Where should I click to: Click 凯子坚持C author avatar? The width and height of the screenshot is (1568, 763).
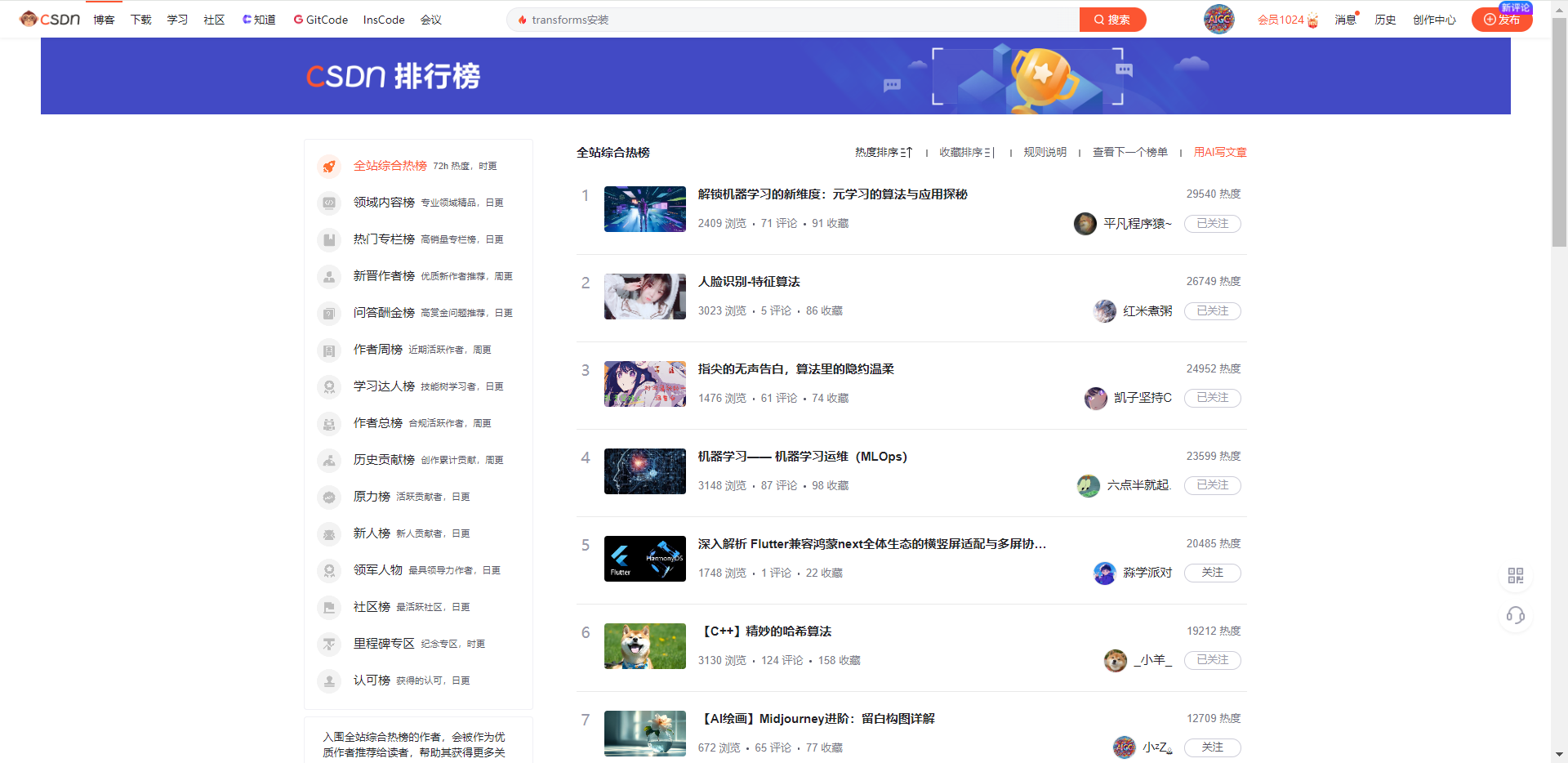coord(1095,398)
